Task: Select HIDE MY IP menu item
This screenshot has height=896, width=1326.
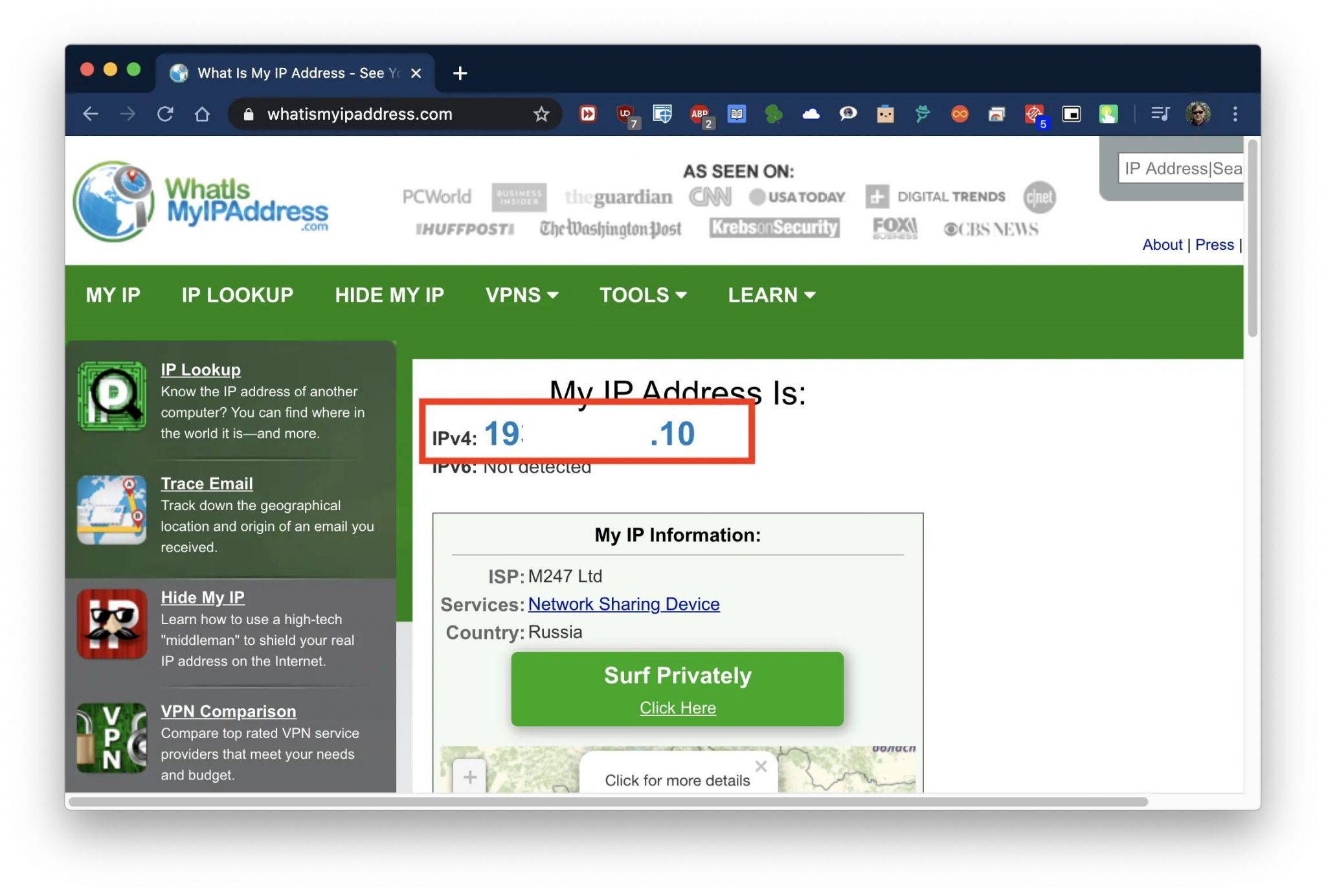Action: point(389,295)
